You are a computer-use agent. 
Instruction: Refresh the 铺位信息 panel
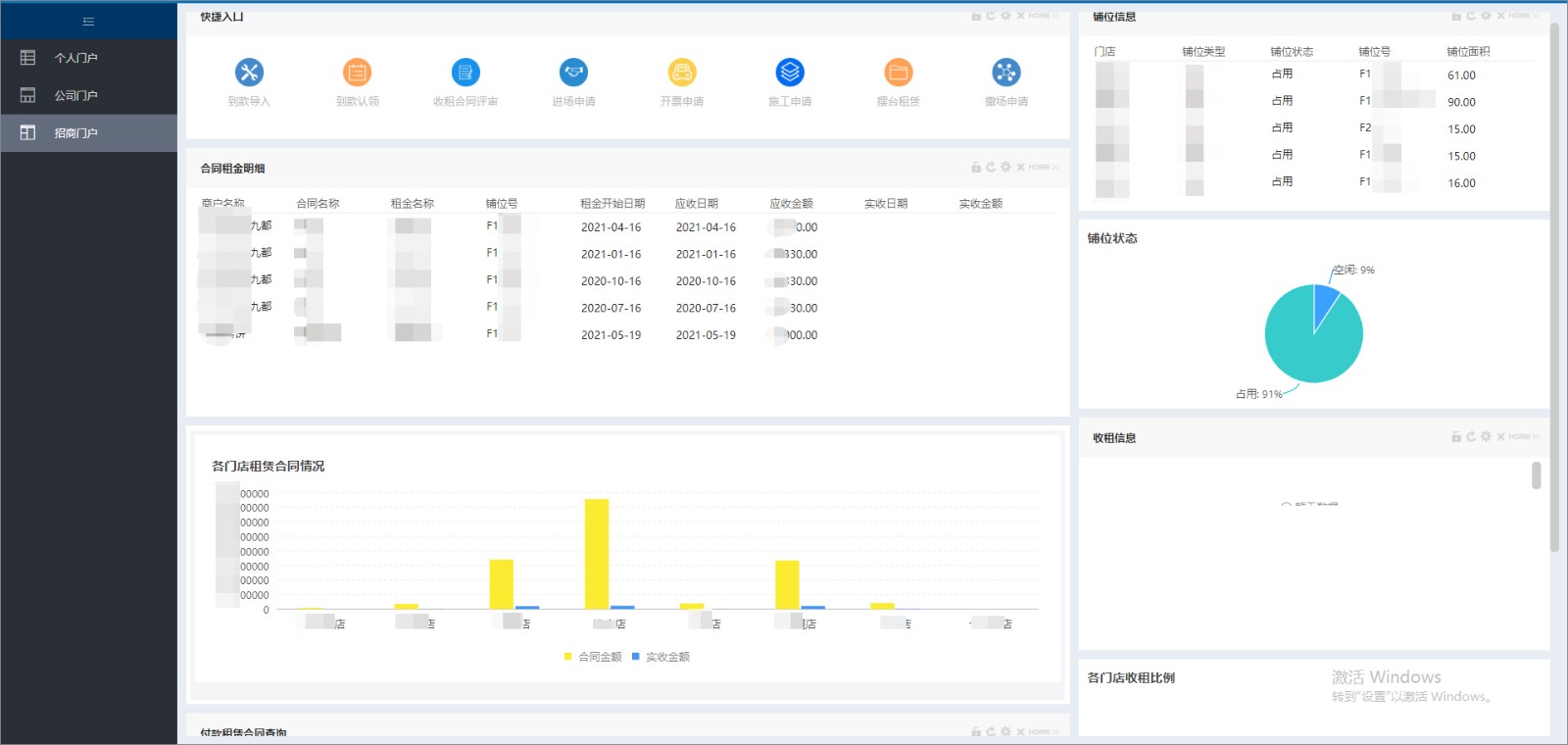tap(1471, 17)
